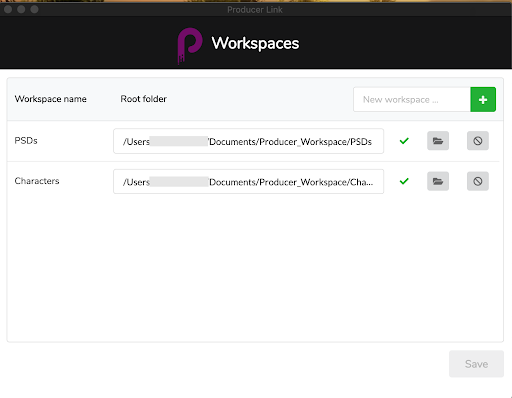Click the Root folder column header
The image size is (512, 398).
click(x=144, y=99)
